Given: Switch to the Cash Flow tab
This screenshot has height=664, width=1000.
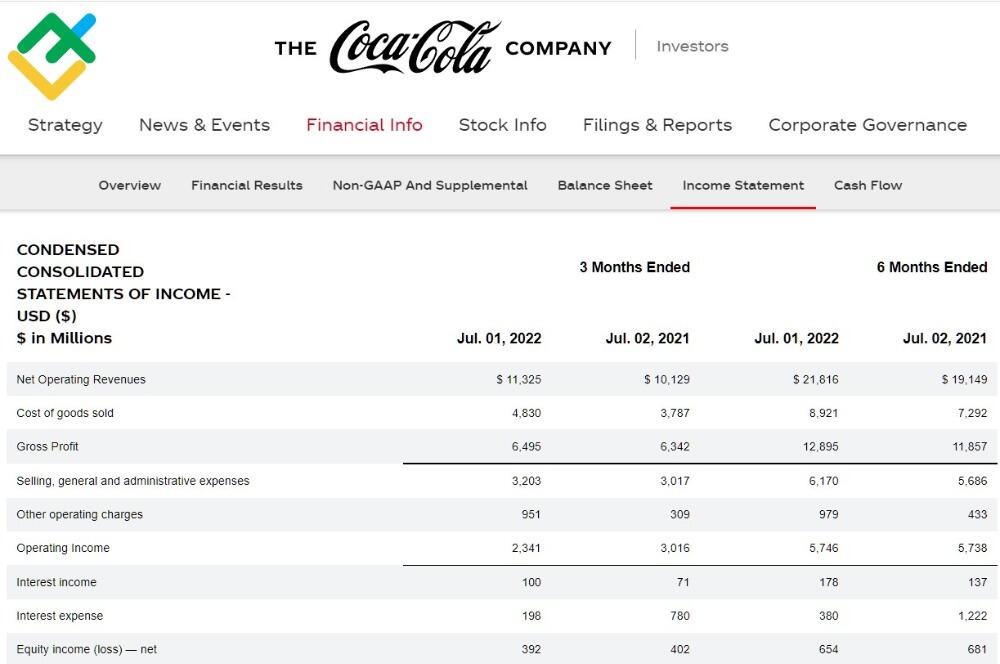Looking at the screenshot, I should coord(868,185).
